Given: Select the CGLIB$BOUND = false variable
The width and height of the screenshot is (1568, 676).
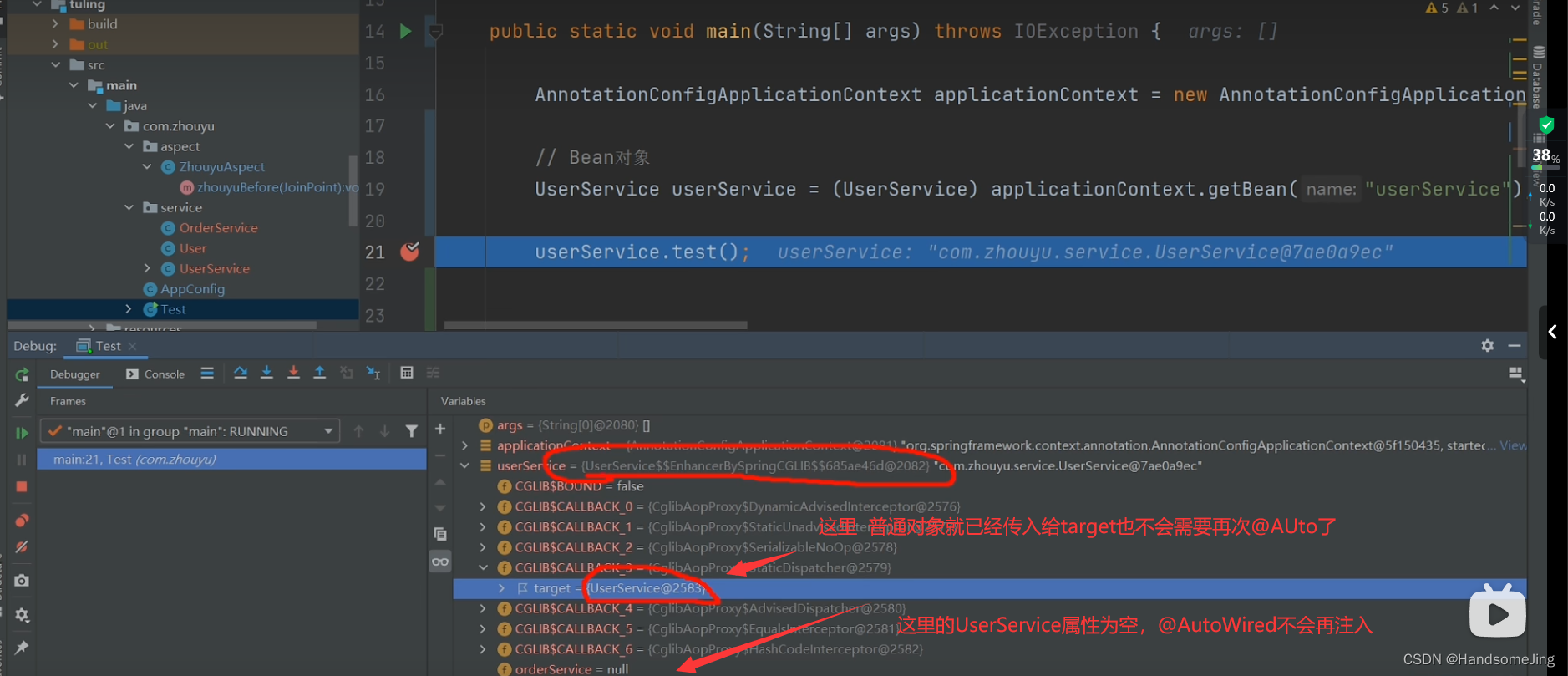Looking at the screenshot, I should click(579, 486).
